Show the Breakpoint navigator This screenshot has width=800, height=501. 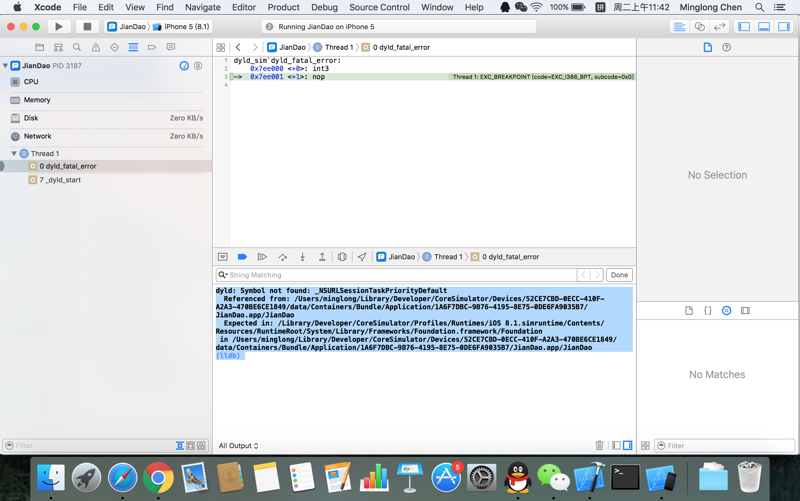coord(152,47)
